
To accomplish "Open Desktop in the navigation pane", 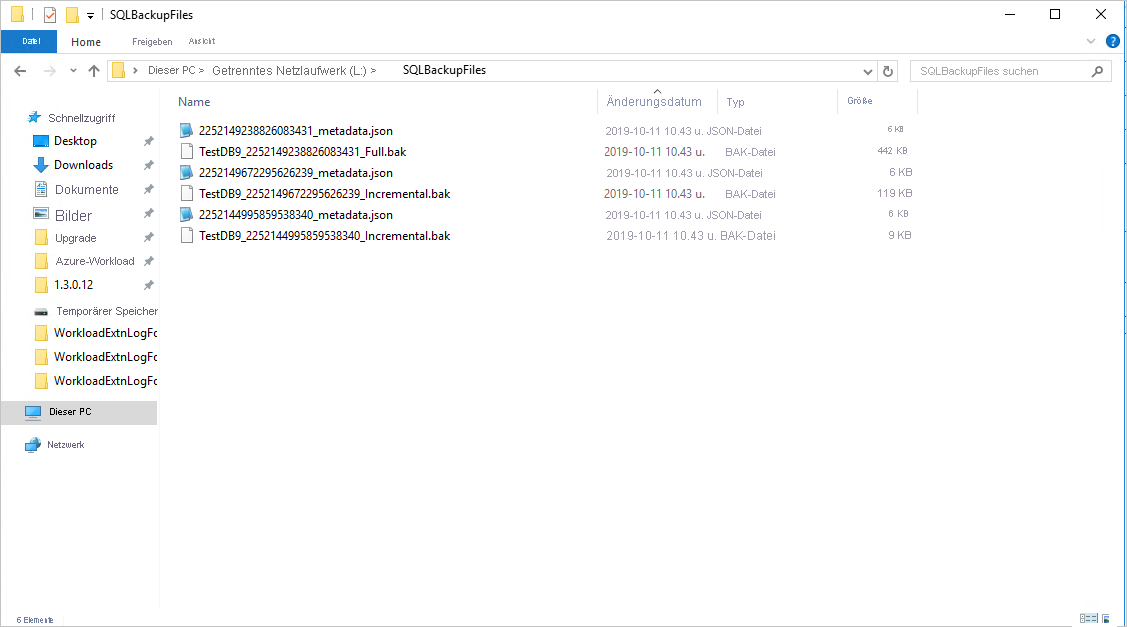I will 75,141.
